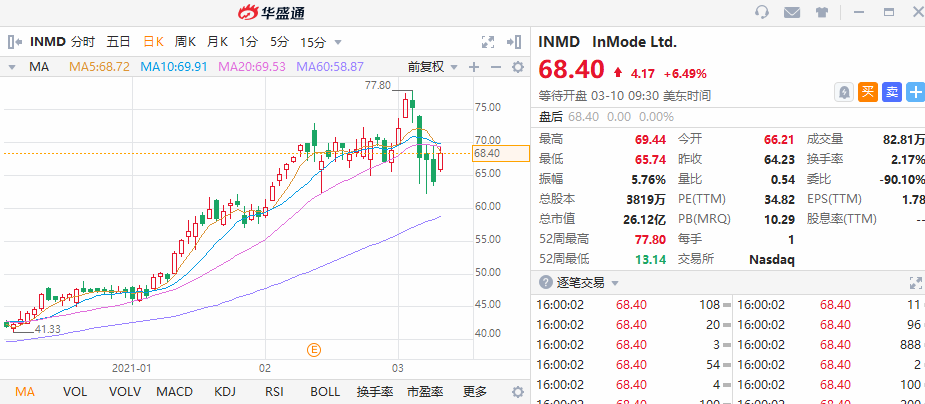Show MACD indicator

175,392
